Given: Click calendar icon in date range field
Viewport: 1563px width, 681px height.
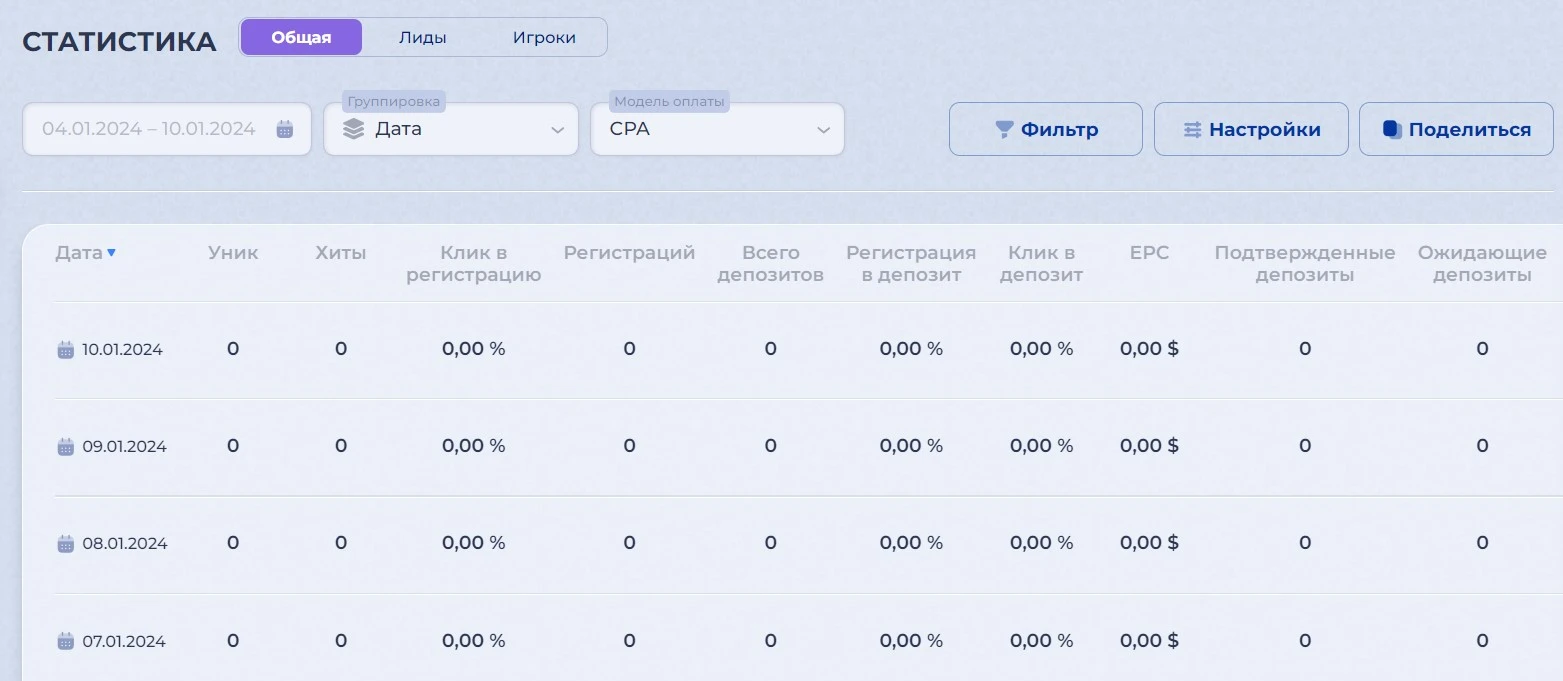Looking at the screenshot, I should pyautogui.click(x=285, y=129).
